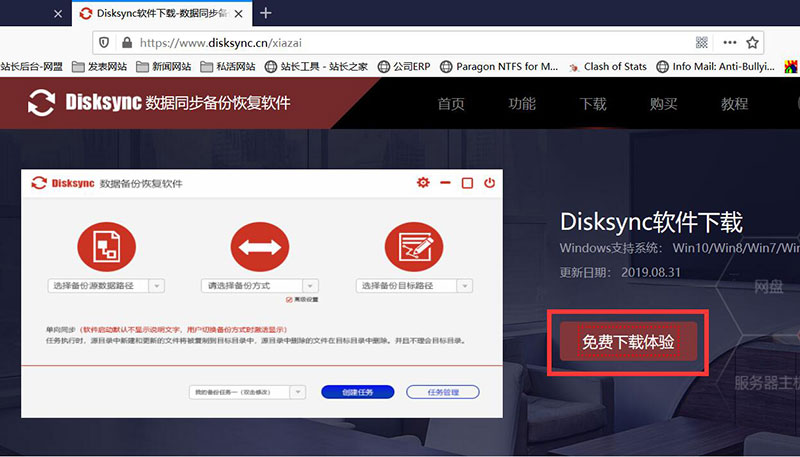Go to the 教程 nav item
The image size is (800, 457).
(x=734, y=104)
